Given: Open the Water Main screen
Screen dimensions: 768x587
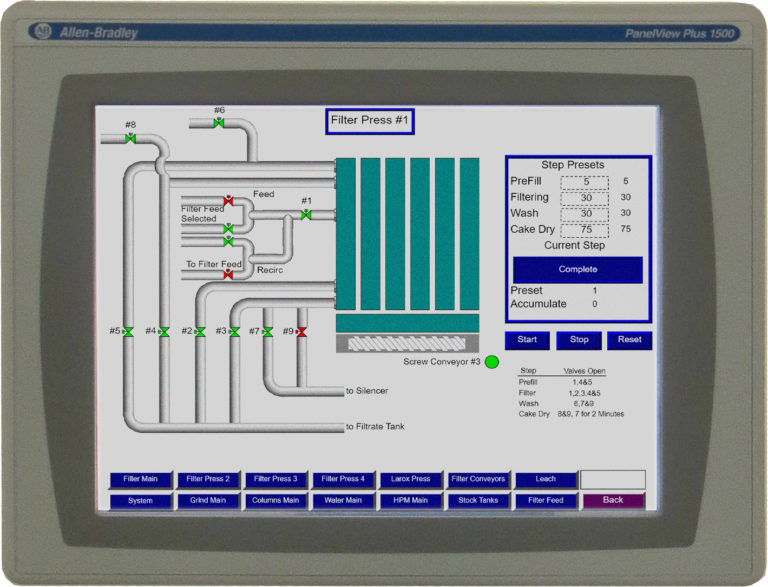Looking at the screenshot, I should tap(343, 500).
